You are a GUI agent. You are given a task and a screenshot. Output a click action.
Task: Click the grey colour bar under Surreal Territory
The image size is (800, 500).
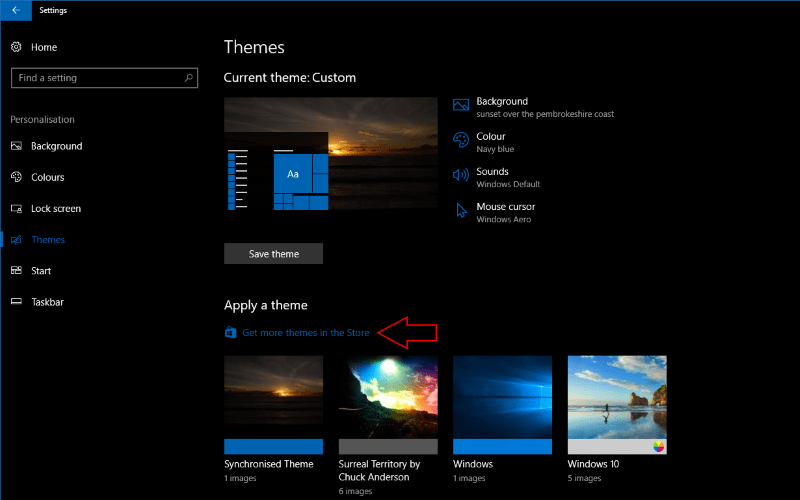click(x=388, y=446)
